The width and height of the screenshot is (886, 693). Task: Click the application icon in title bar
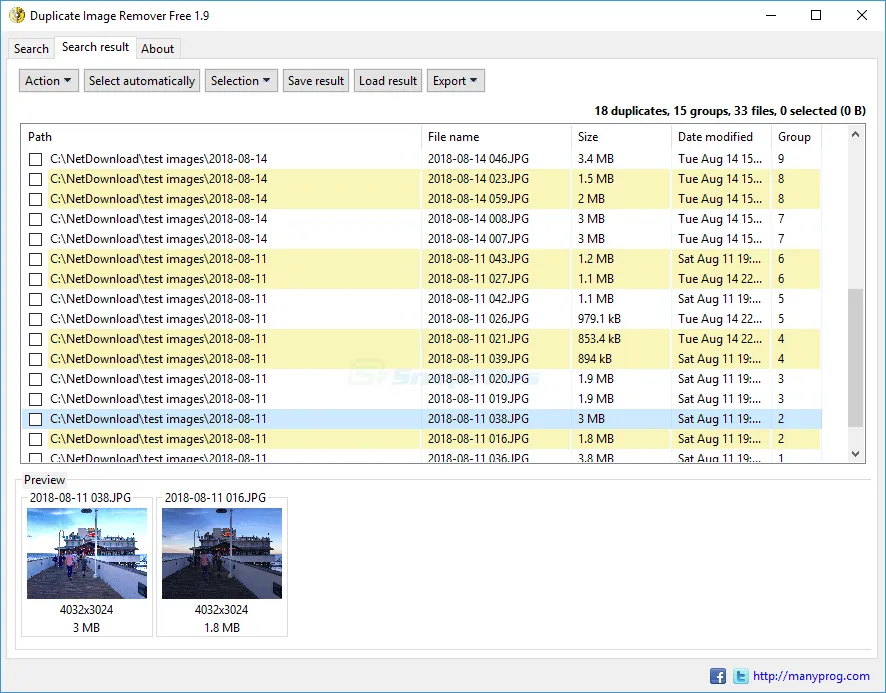coord(17,15)
